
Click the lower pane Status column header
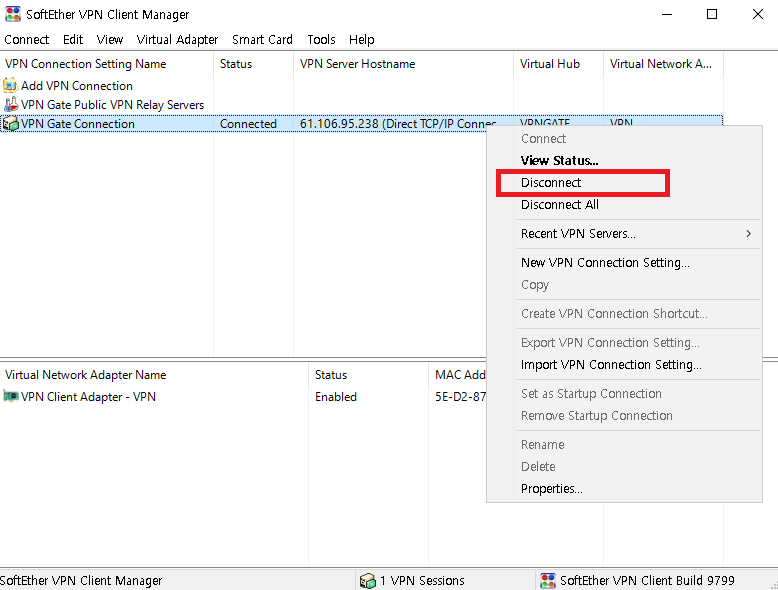coord(368,375)
